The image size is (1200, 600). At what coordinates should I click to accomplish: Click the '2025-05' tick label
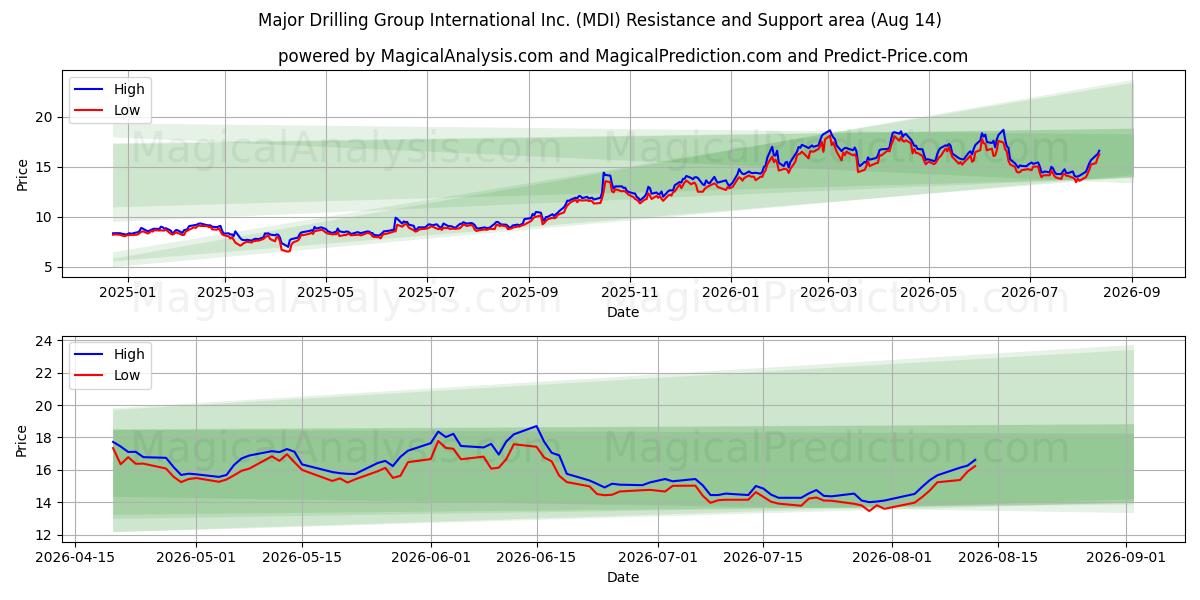click(326, 293)
